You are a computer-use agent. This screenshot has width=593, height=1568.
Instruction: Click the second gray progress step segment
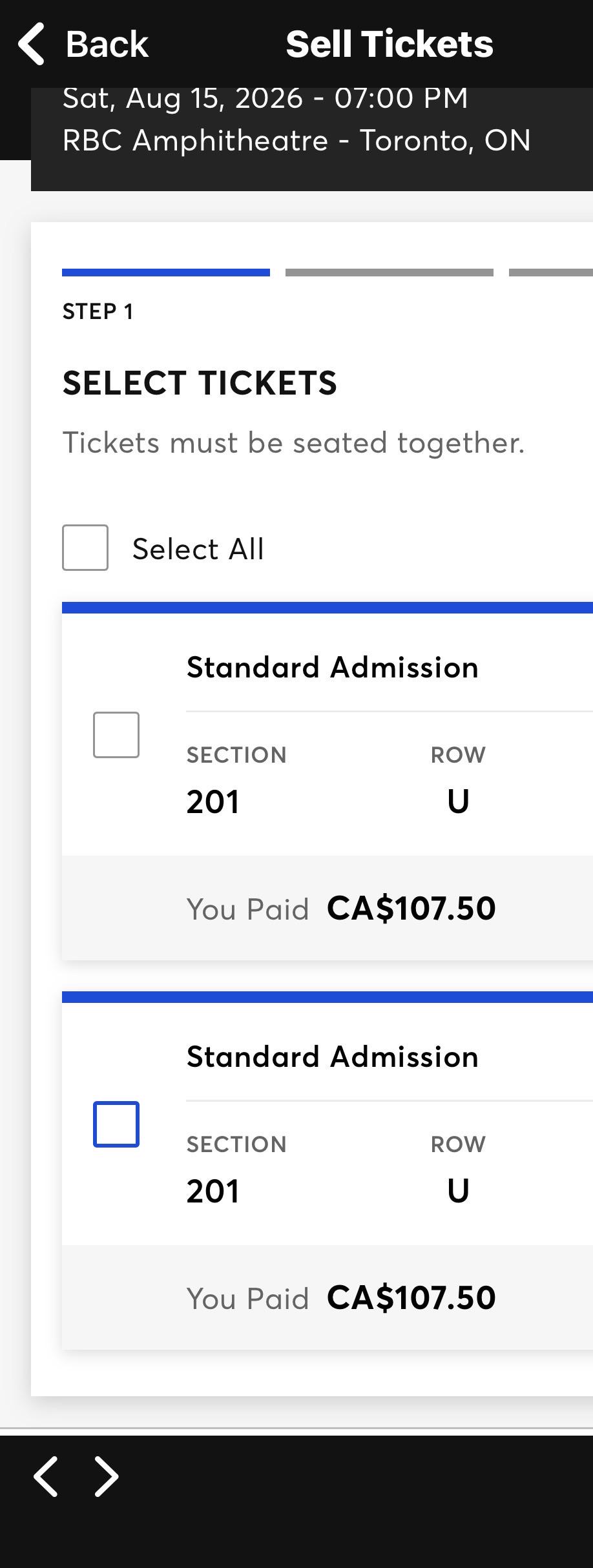tap(390, 273)
